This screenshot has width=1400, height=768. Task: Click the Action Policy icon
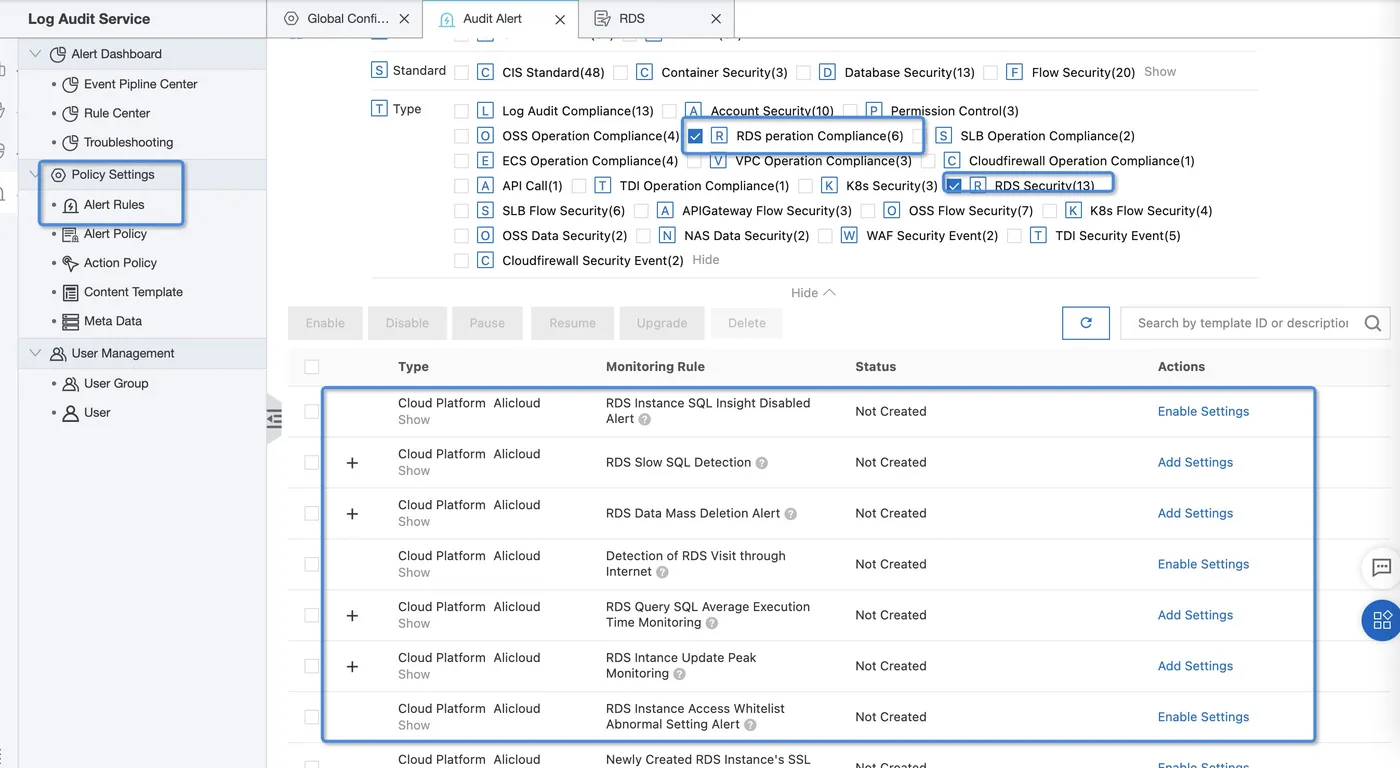[x=70, y=263]
